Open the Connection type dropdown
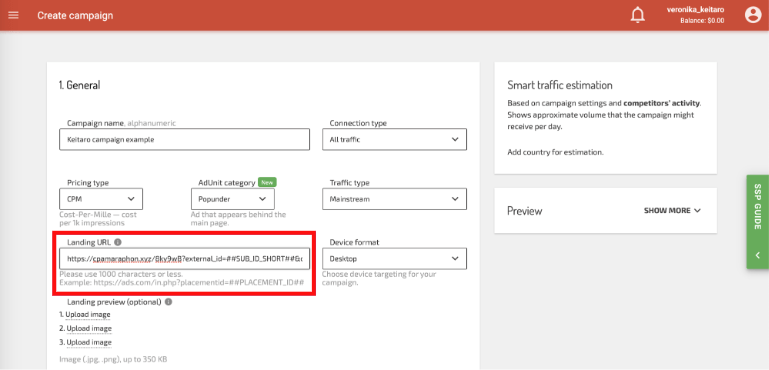769x370 pixels. (394, 139)
